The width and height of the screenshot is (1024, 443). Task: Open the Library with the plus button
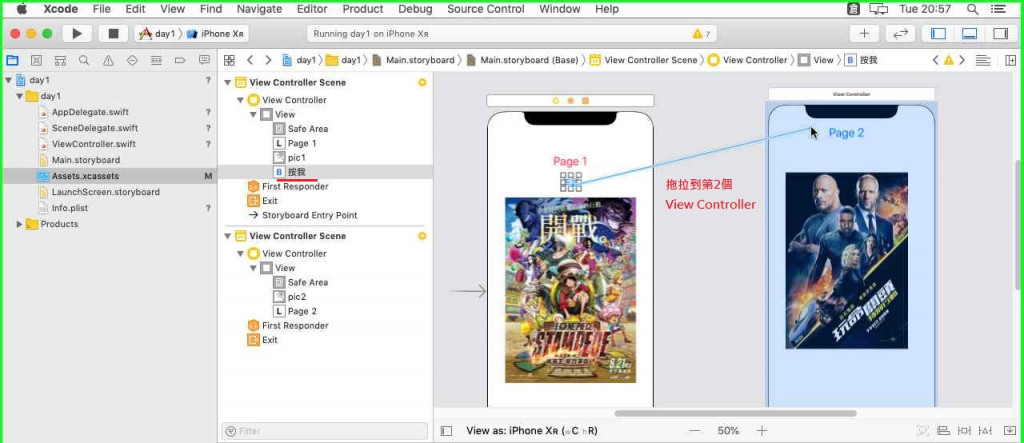coord(864,33)
